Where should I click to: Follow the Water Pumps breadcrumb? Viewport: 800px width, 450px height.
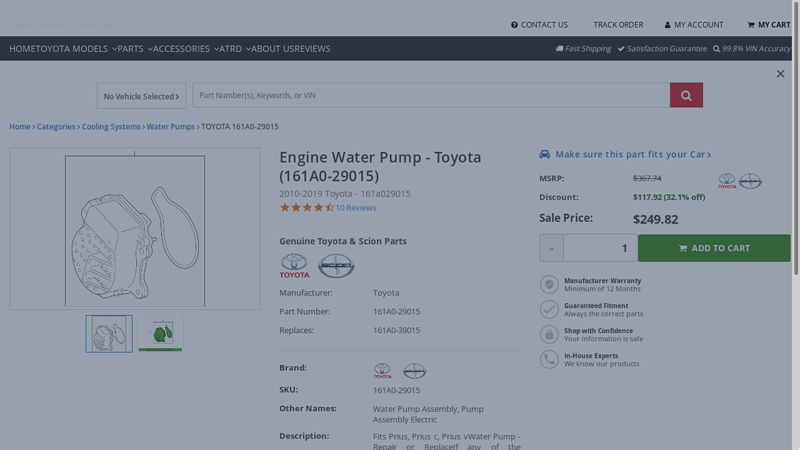click(170, 127)
